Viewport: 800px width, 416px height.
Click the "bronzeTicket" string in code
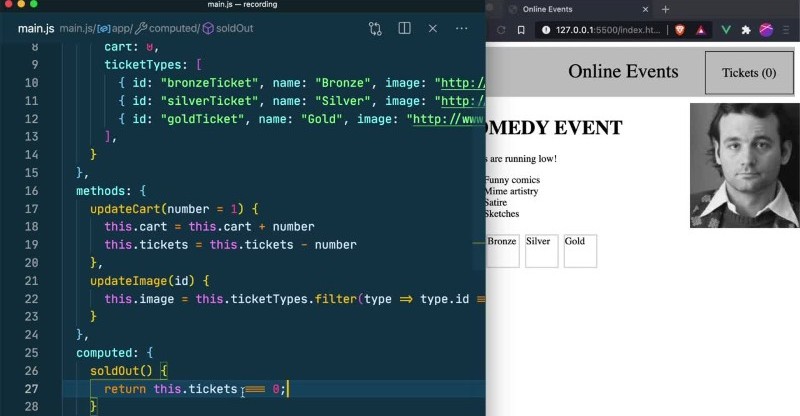click(209, 83)
